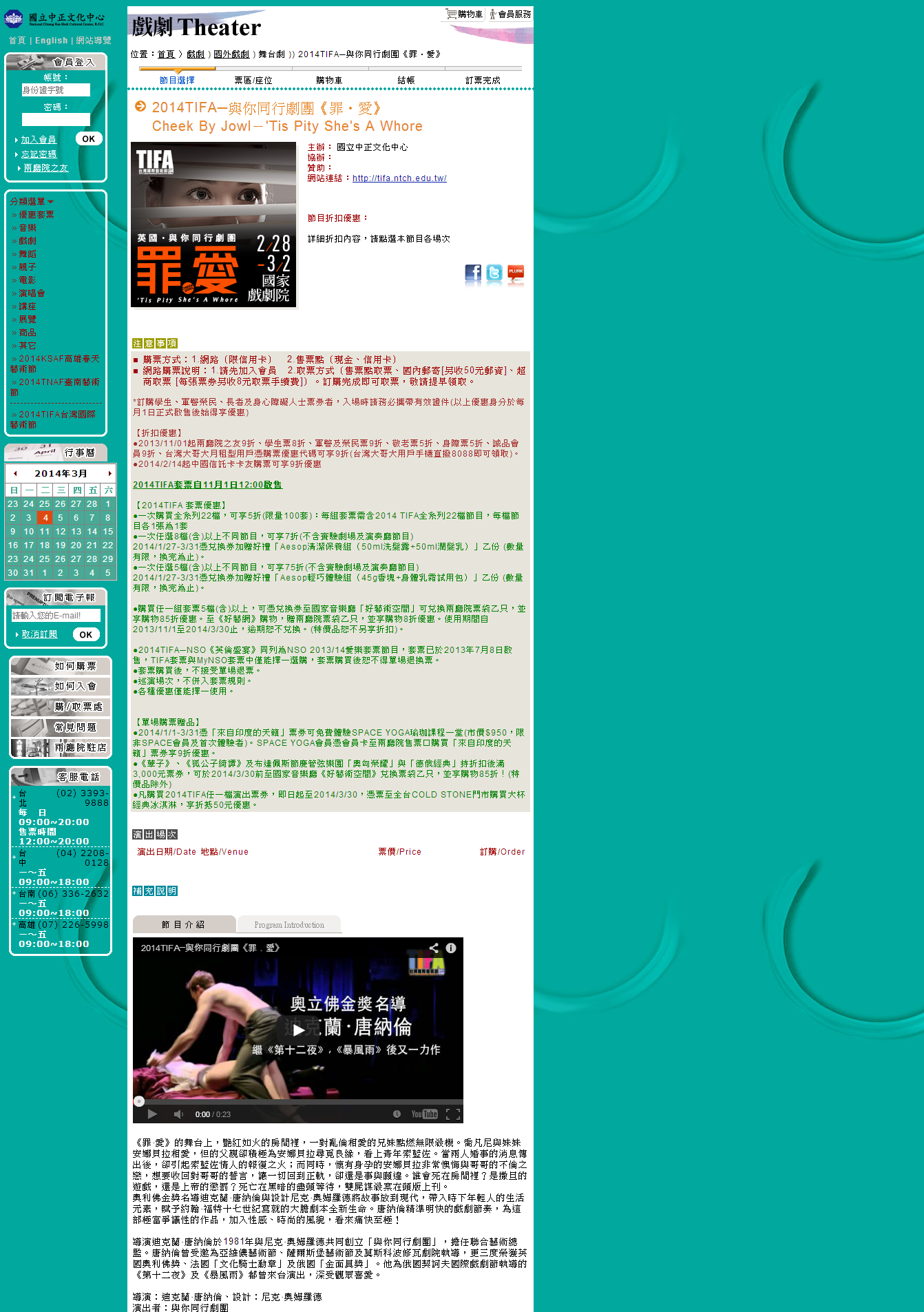Click the 取消訂閱 unsubscribe link
Image resolution: width=924 pixels, height=1312 pixels.
pyautogui.click(x=39, y=634)
